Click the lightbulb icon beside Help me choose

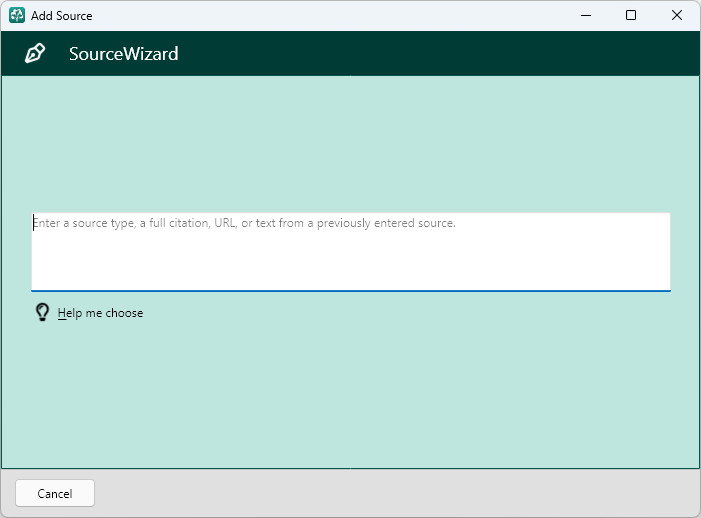(42, 312)
